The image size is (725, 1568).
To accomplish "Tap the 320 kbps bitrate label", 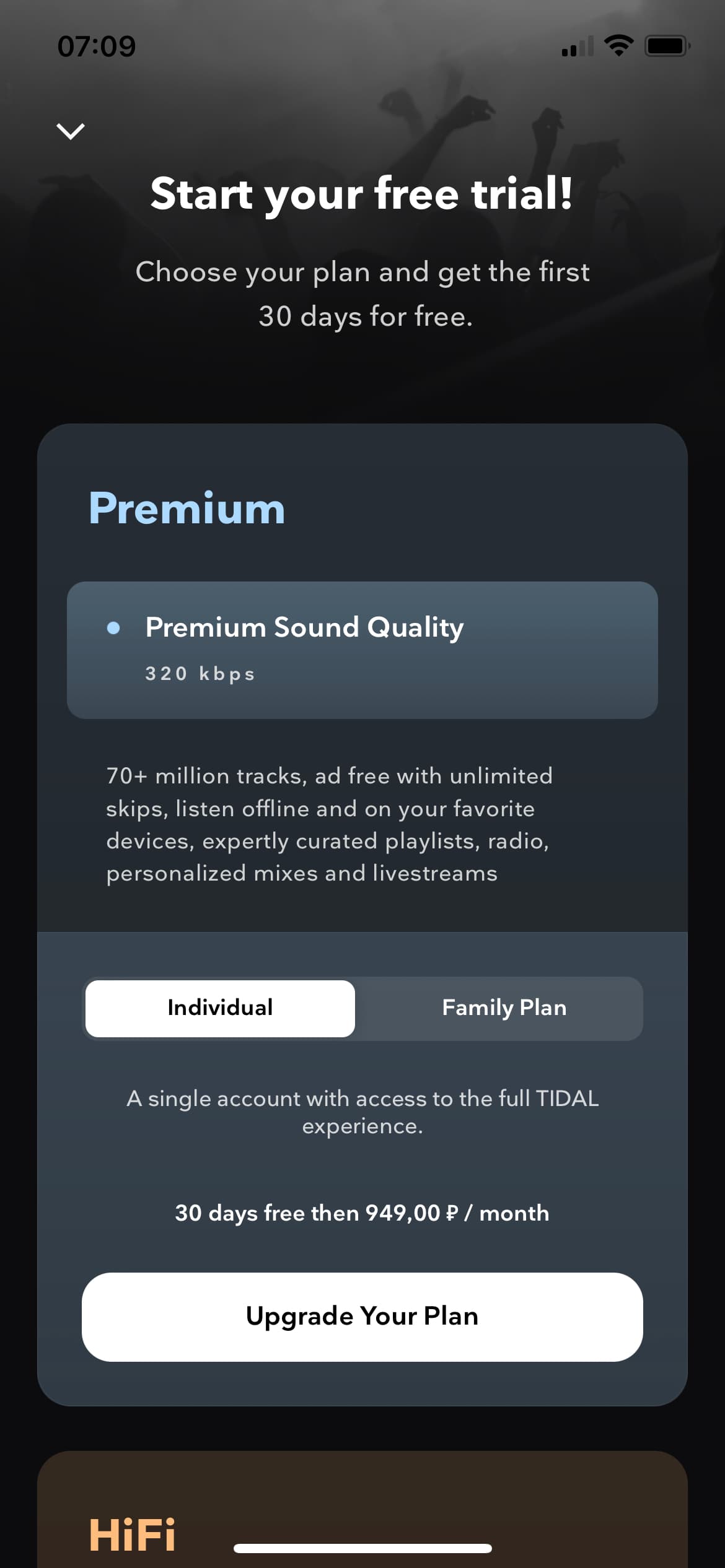I will [x=200, y=674].
